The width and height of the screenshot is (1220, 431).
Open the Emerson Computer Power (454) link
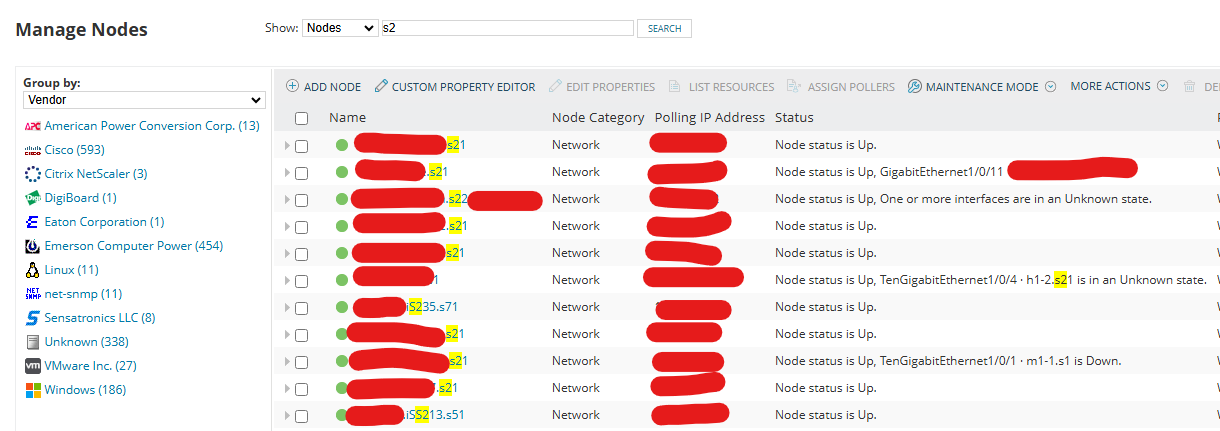[x=134, y=246]
